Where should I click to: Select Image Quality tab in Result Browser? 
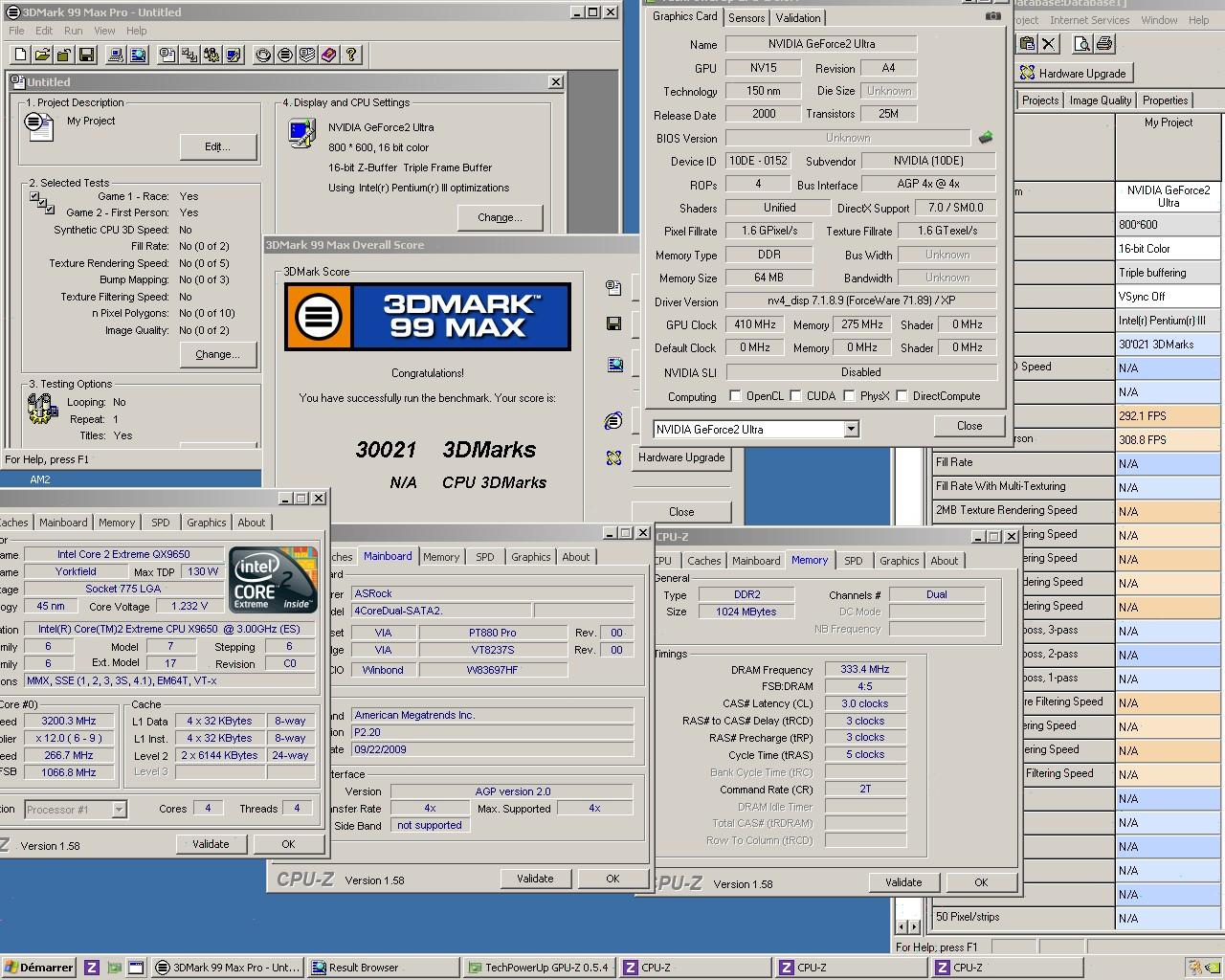click(1100, 100)
